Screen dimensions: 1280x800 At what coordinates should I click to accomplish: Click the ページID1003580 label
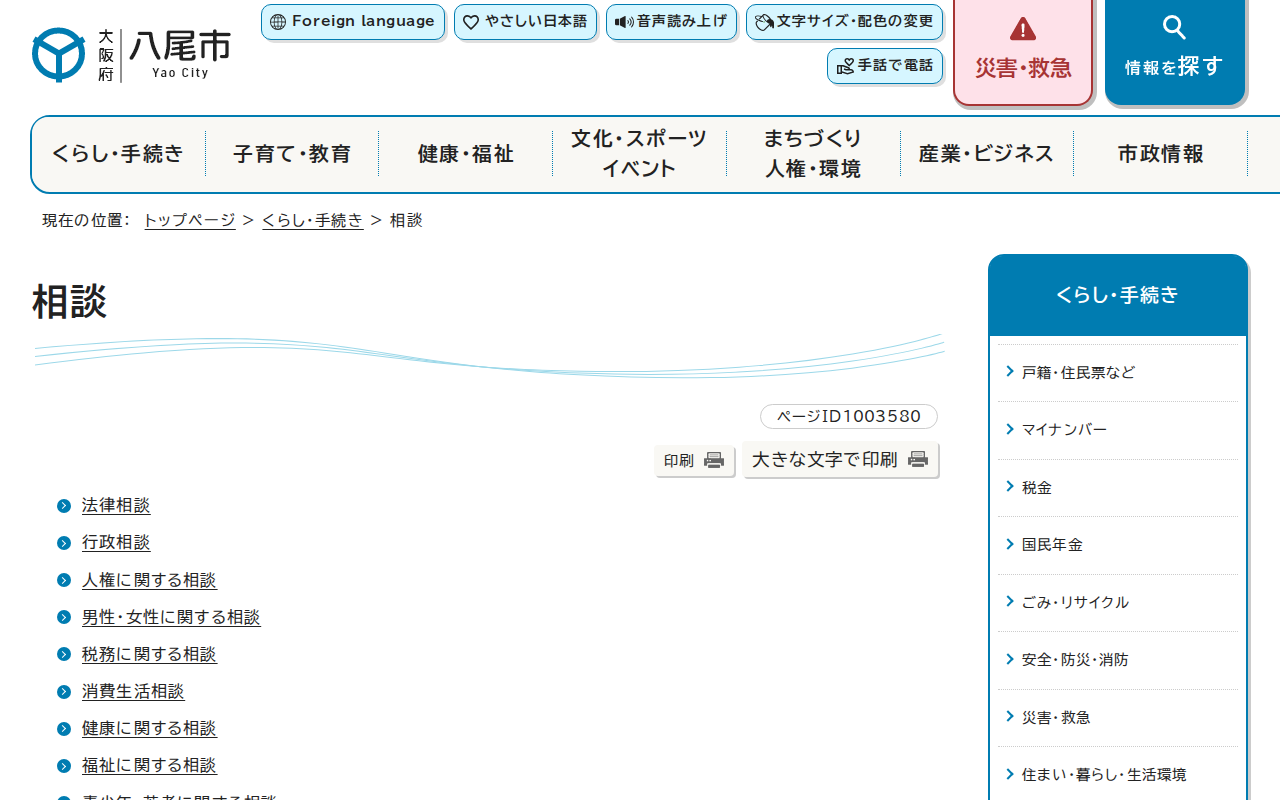point(849,416)
